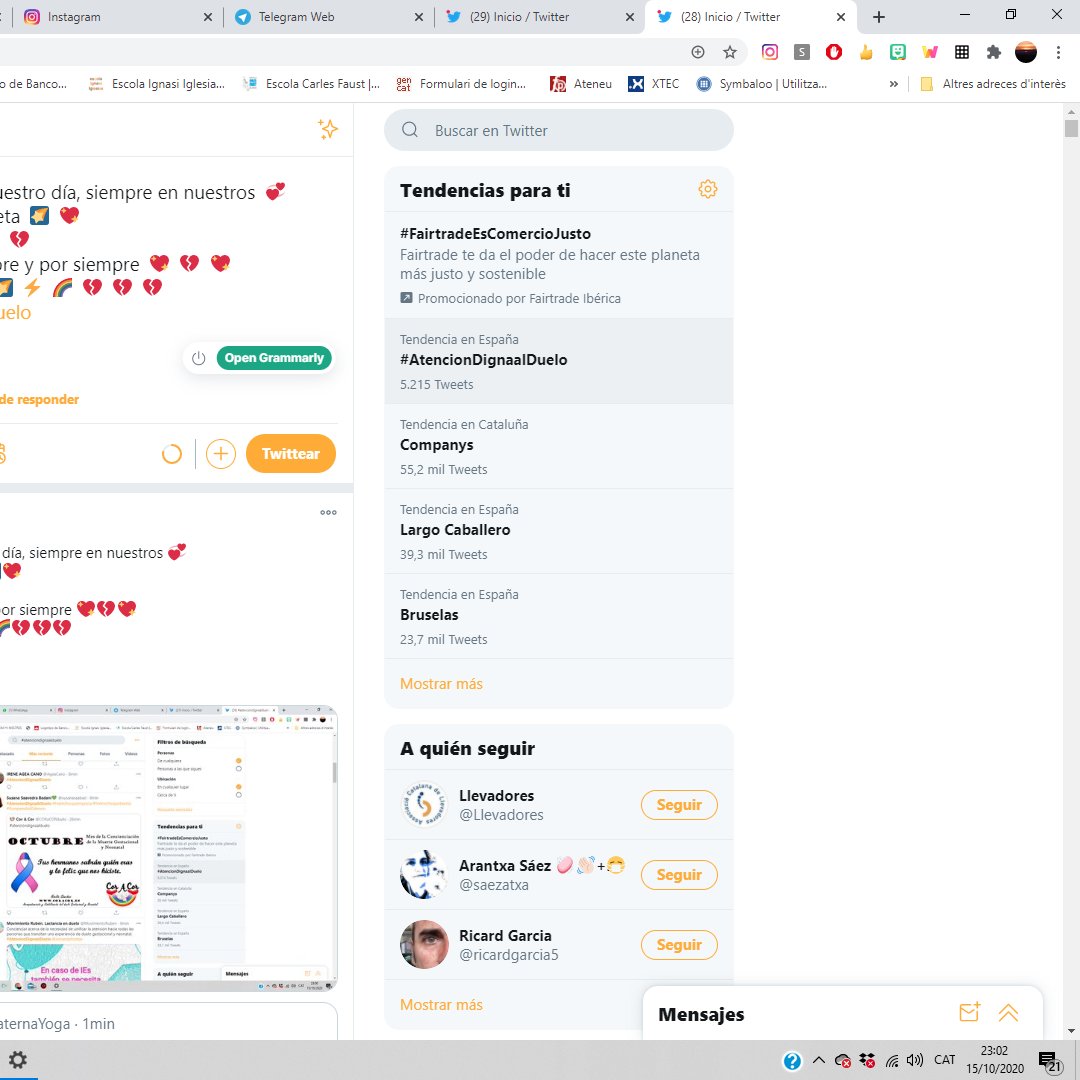Open the Escola Carles Faust bookmark
The height and width of the screenshot is (1080, 1080).
[x=312, y=84]
